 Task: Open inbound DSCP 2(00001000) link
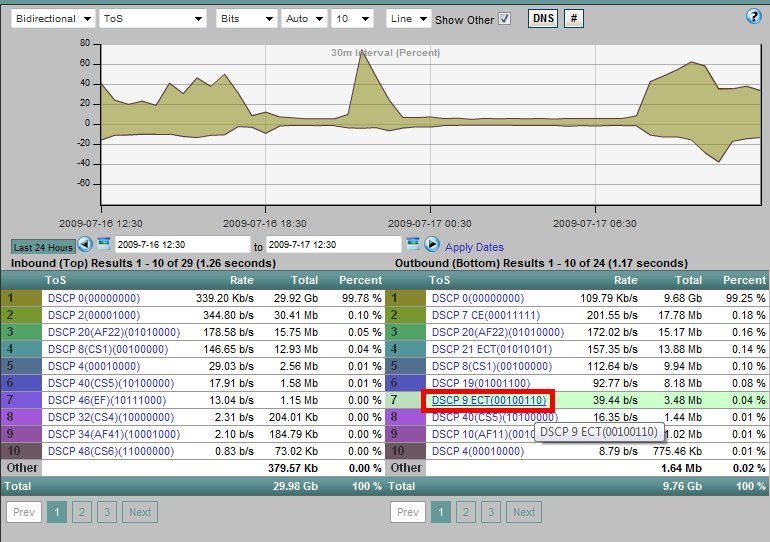94,315
